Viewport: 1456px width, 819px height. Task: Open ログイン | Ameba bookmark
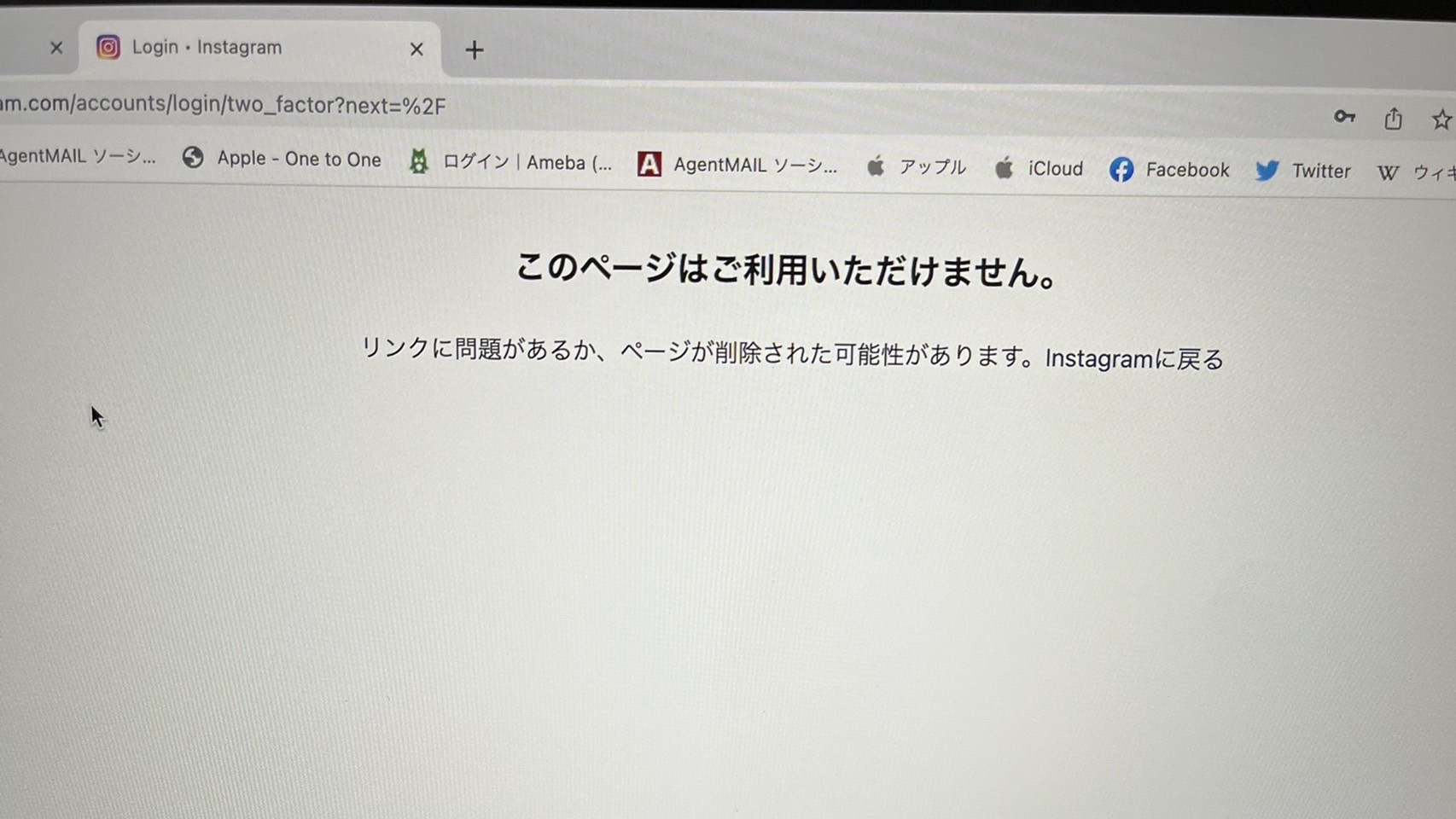[511, 162]
